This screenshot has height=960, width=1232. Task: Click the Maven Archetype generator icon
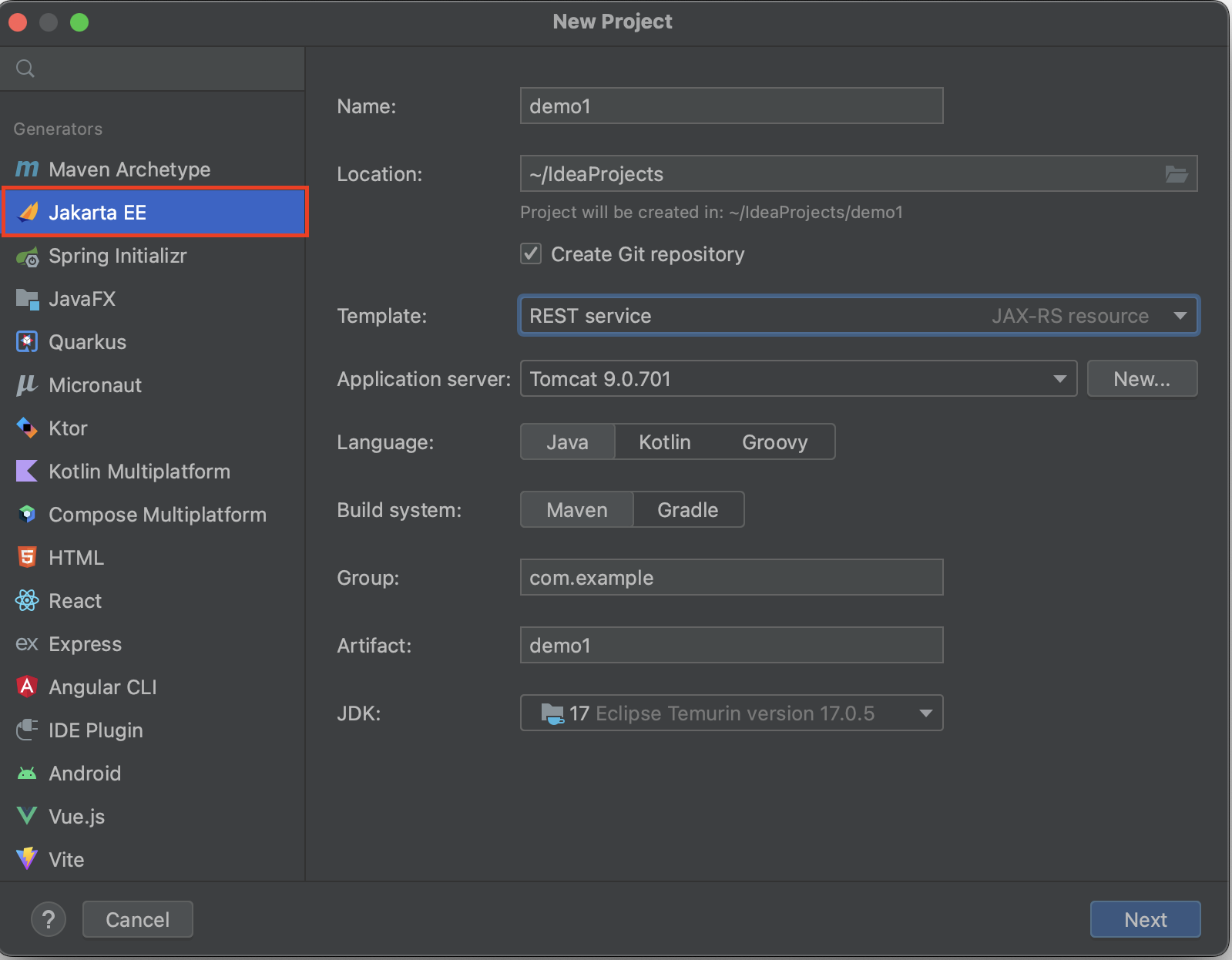[x=27, y=169]
